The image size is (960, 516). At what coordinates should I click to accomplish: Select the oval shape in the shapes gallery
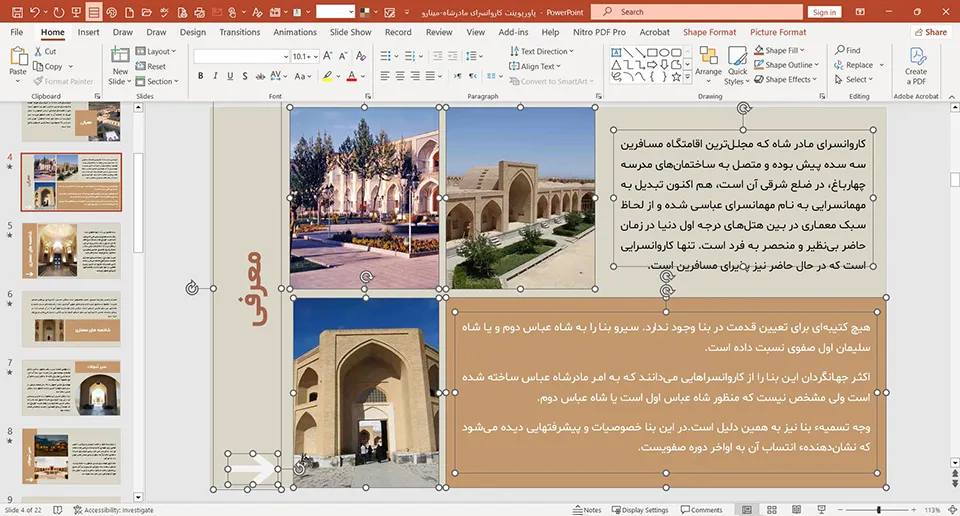664,53
